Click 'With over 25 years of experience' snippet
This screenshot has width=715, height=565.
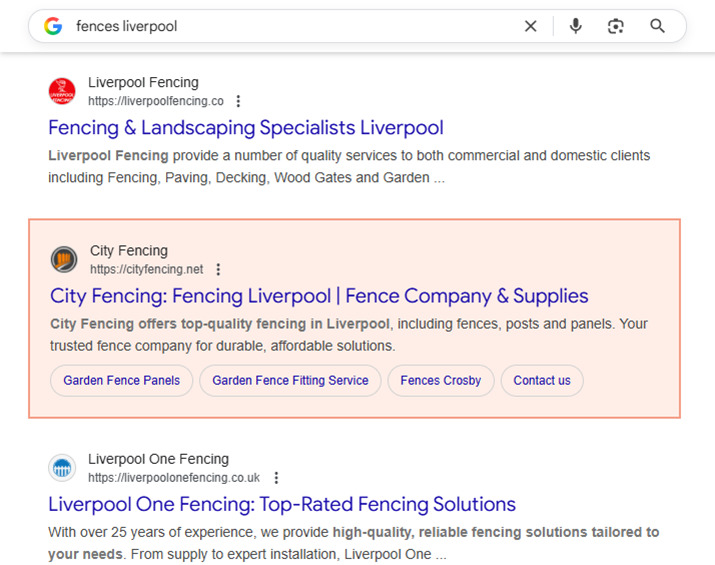pyautogui.click(x=353, y=543)
